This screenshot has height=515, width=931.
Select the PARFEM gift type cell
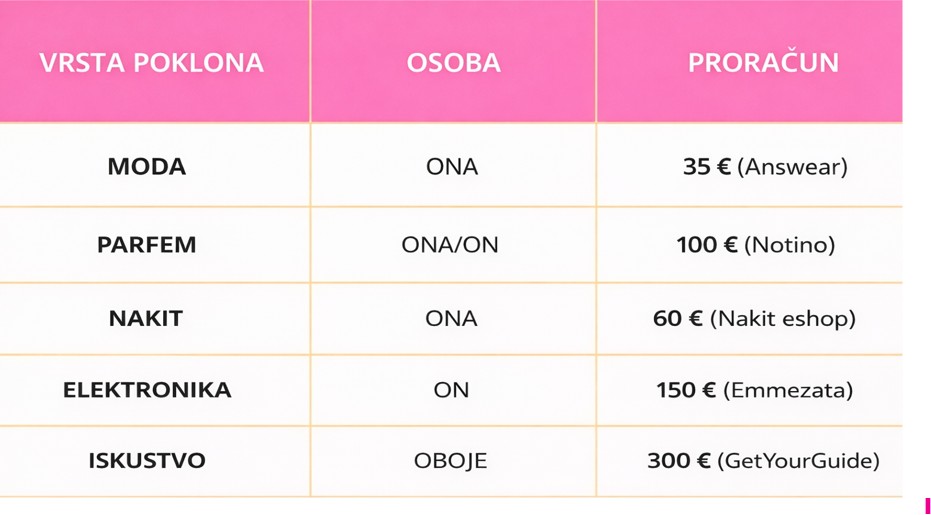[147, 244]
